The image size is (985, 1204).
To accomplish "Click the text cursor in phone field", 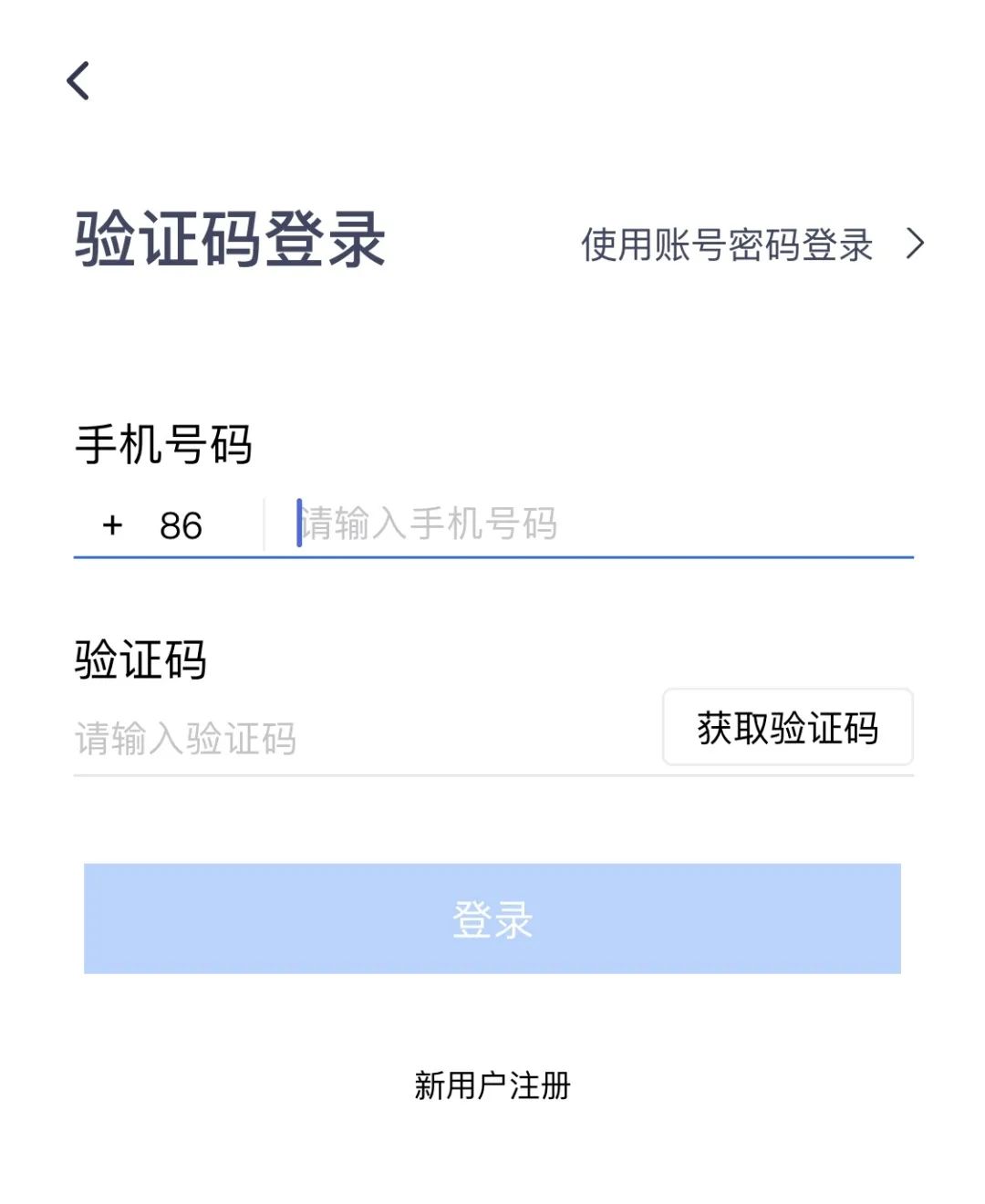I will 298,523.
